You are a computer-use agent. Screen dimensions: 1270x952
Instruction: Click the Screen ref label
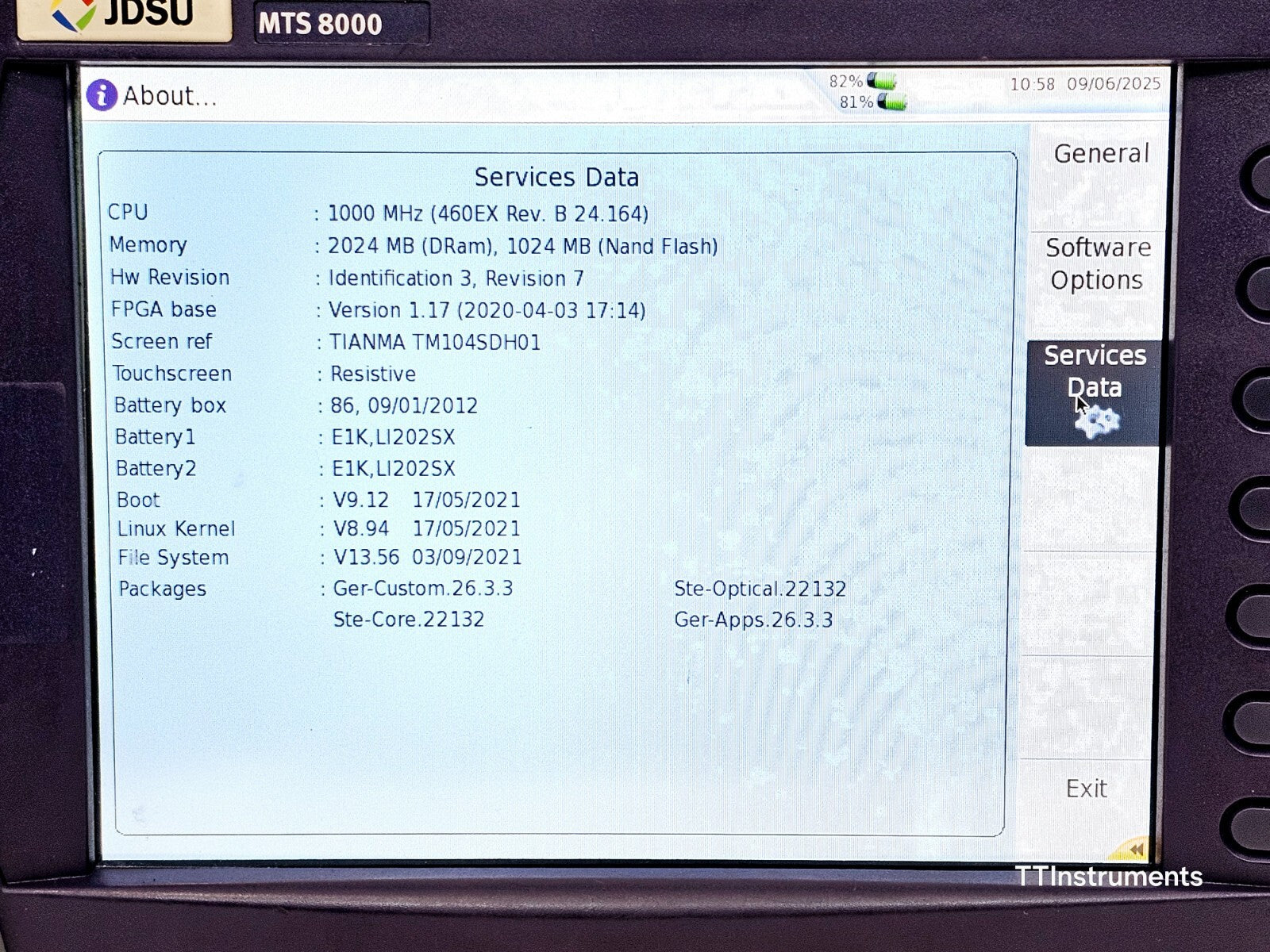[x=162, y=342]
